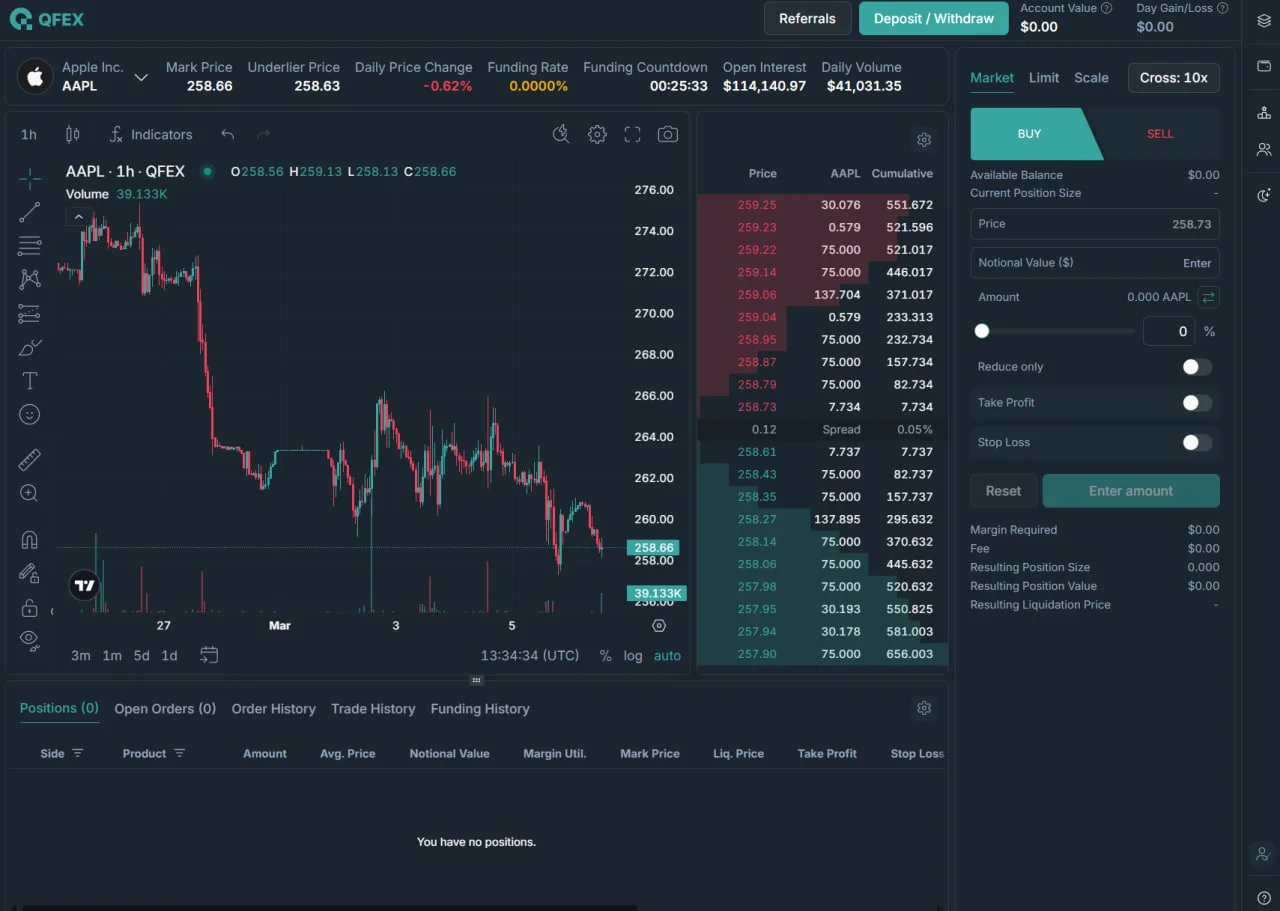Screen dimensions: 1280x911
Task: Click Deposit / Withdraw button
Action: pyautogui.click(x=934, y=18)
